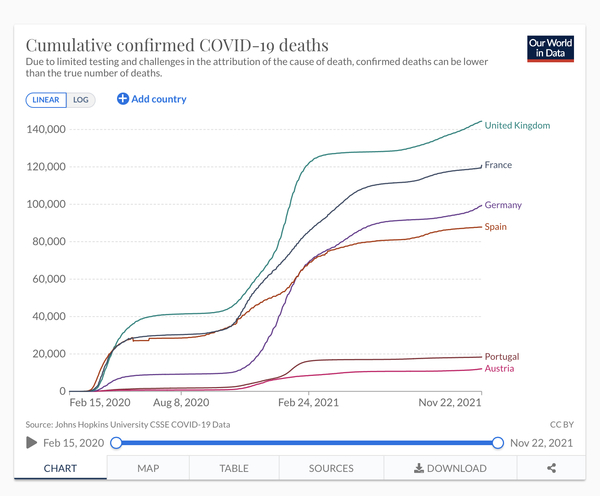Select the United Kingdom line label

point(518,125)
